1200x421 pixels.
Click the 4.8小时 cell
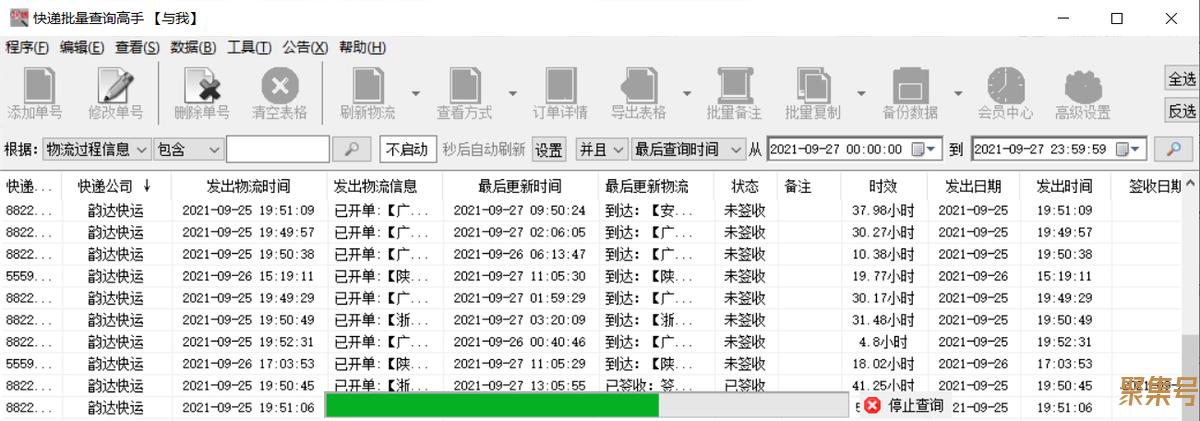(883, 341)
